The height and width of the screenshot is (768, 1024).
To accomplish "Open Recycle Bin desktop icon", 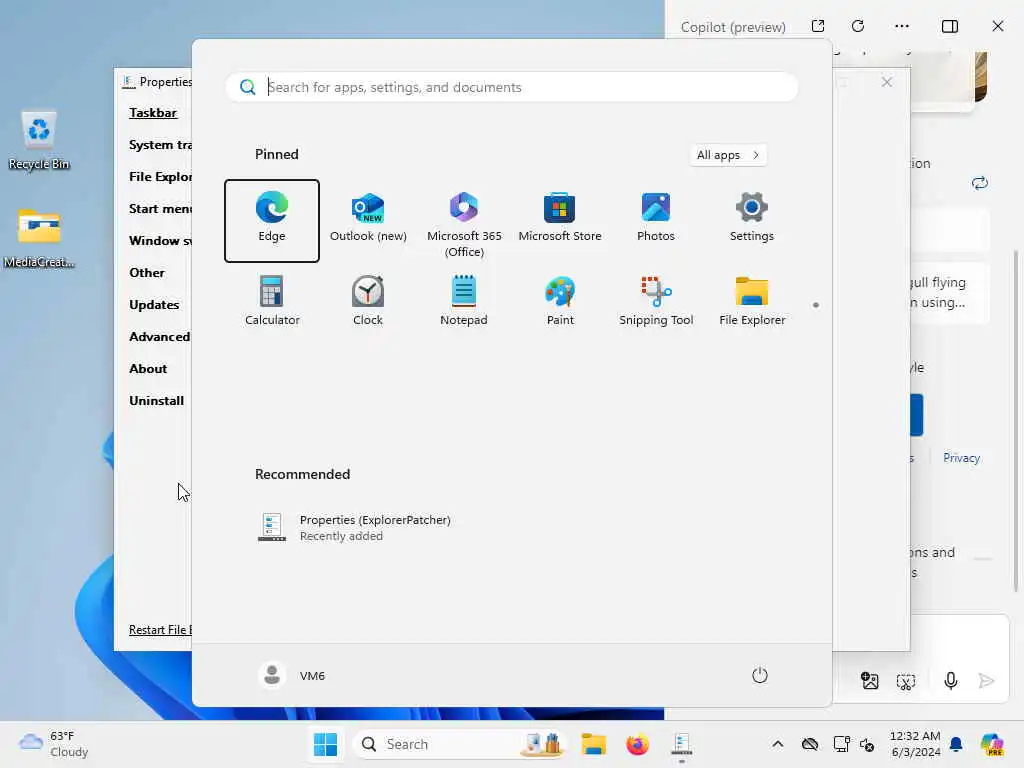I will 39,140.
